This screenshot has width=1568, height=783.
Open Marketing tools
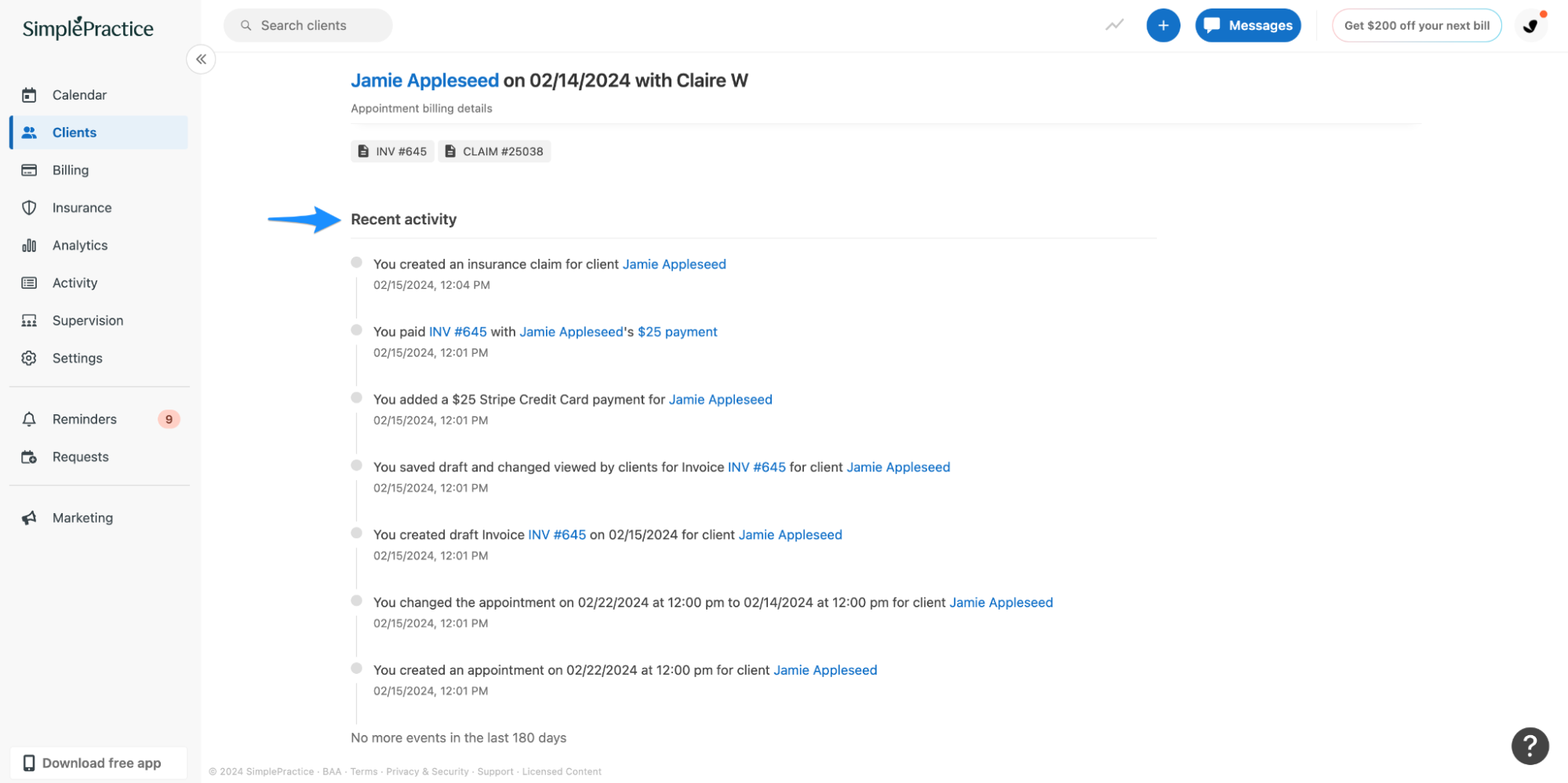pos(82,517)
